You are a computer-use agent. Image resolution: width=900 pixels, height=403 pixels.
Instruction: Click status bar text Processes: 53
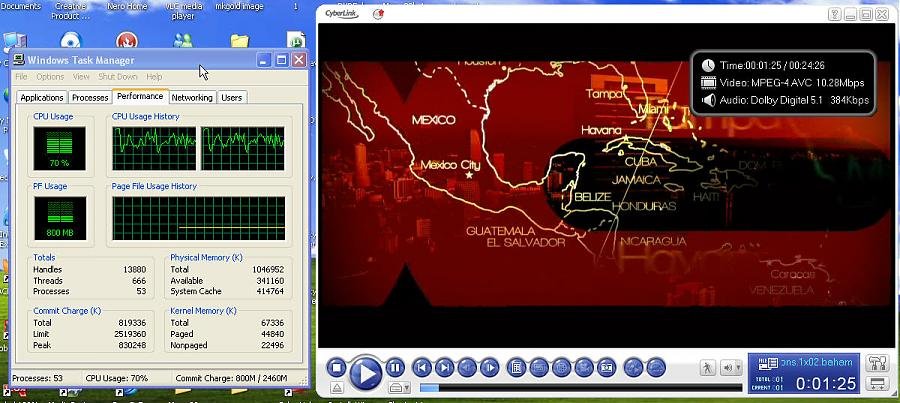pyautogui.click(x=37, y=378)
